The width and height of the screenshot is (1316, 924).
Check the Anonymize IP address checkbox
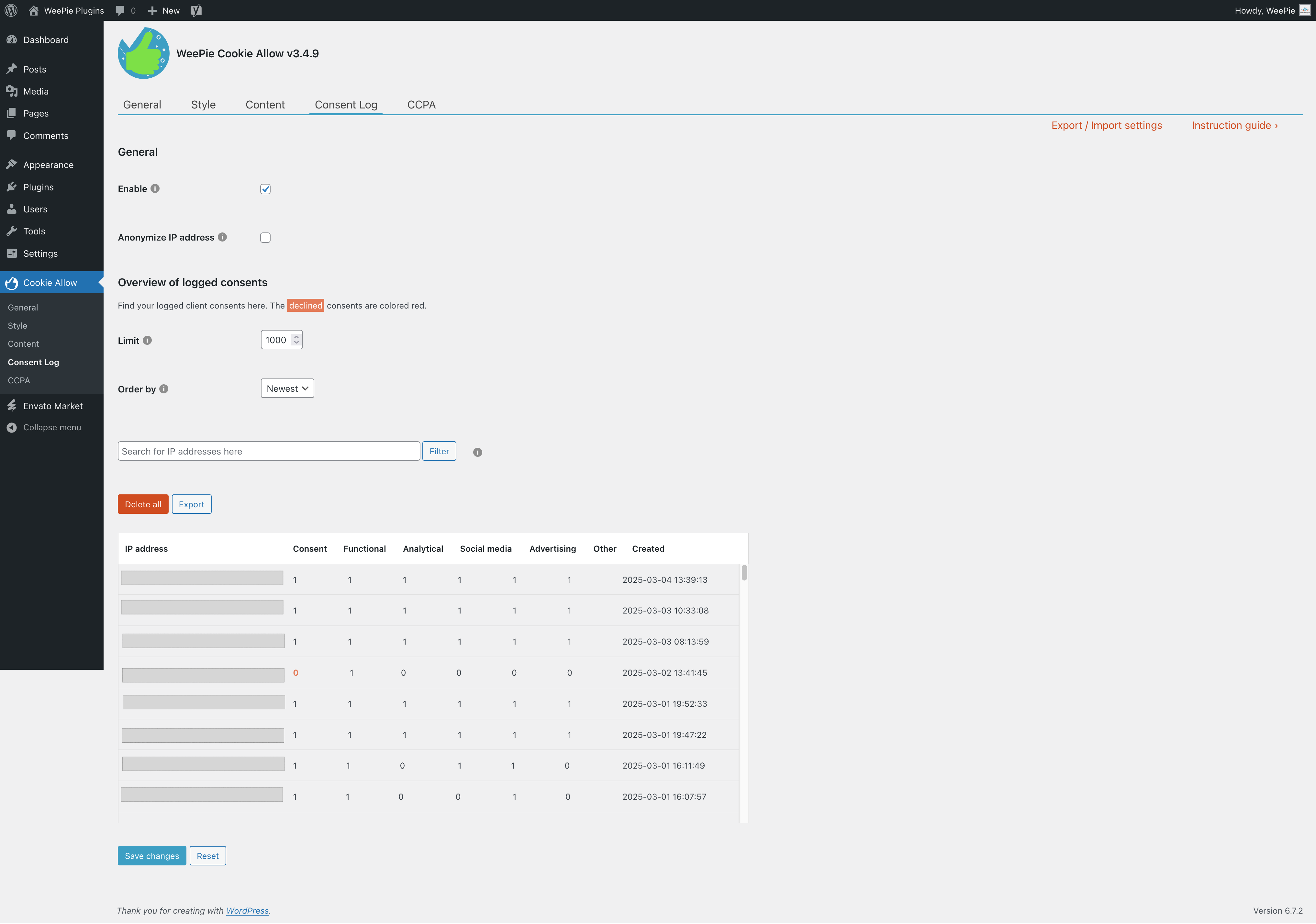(265, 238)
